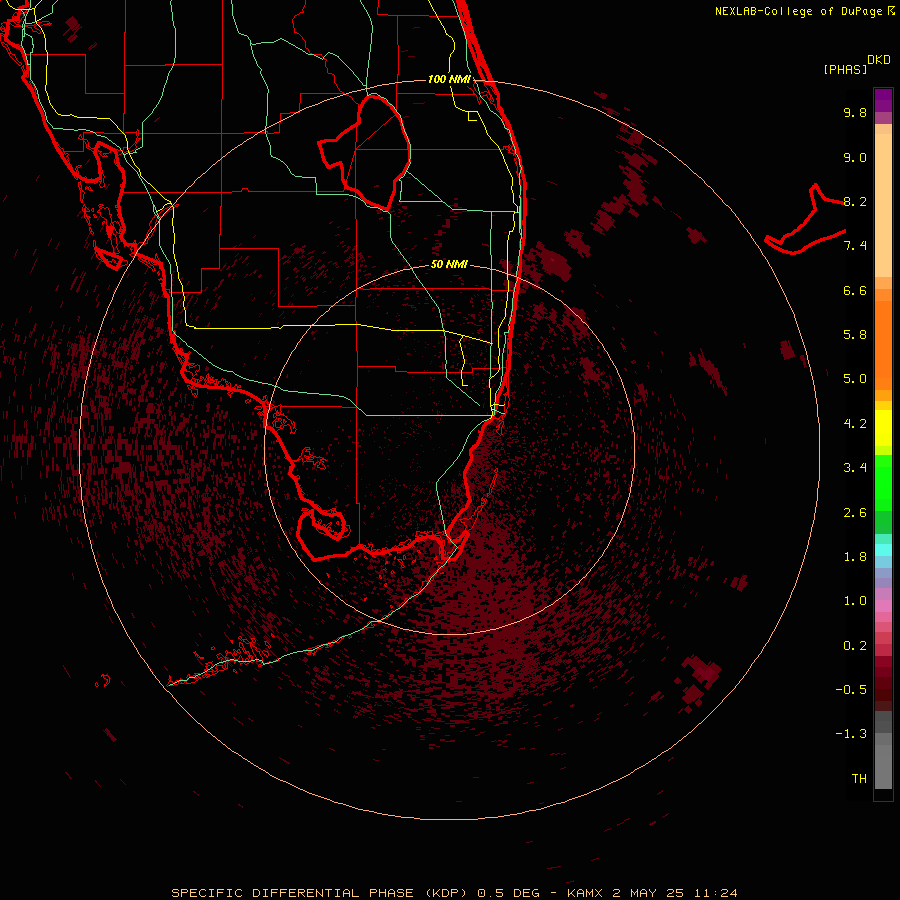Click the 1.0 value on the color scale

point(855,601)
